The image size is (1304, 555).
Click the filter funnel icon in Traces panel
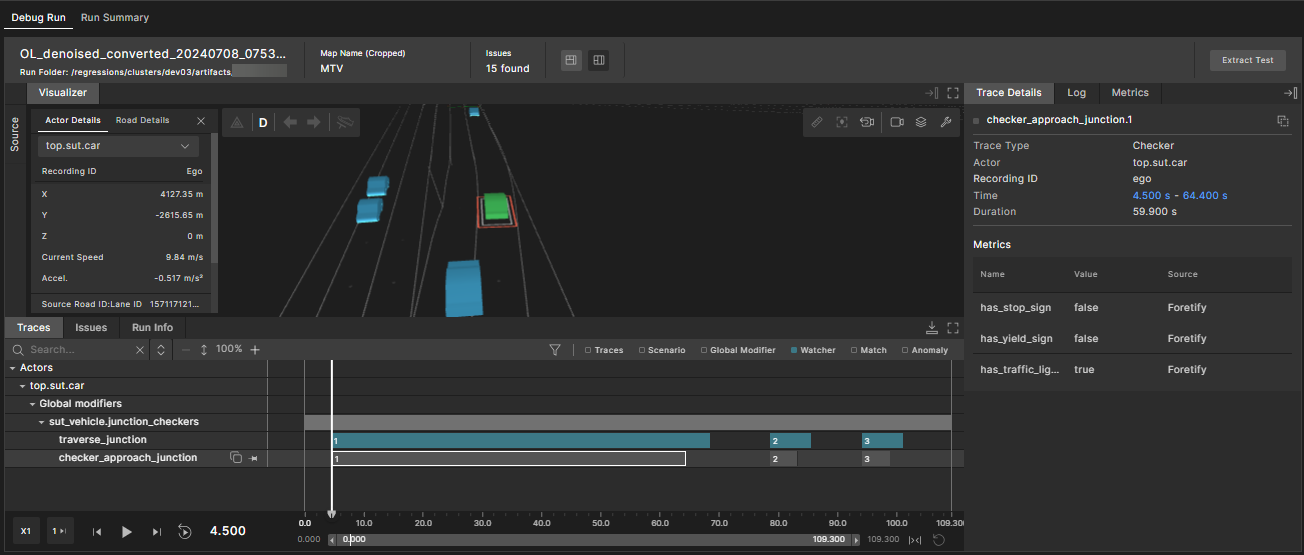pyautogui.click(x=555, y=350)
